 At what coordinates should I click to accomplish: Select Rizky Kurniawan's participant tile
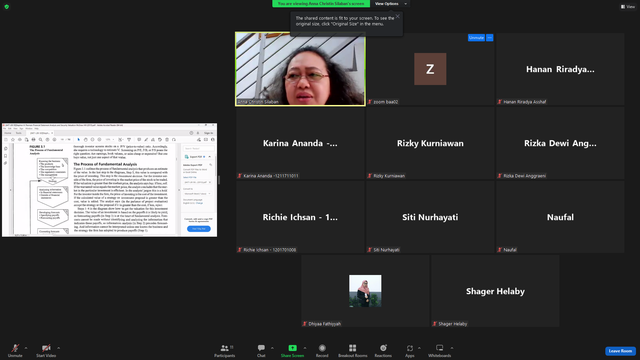point(430,143)
